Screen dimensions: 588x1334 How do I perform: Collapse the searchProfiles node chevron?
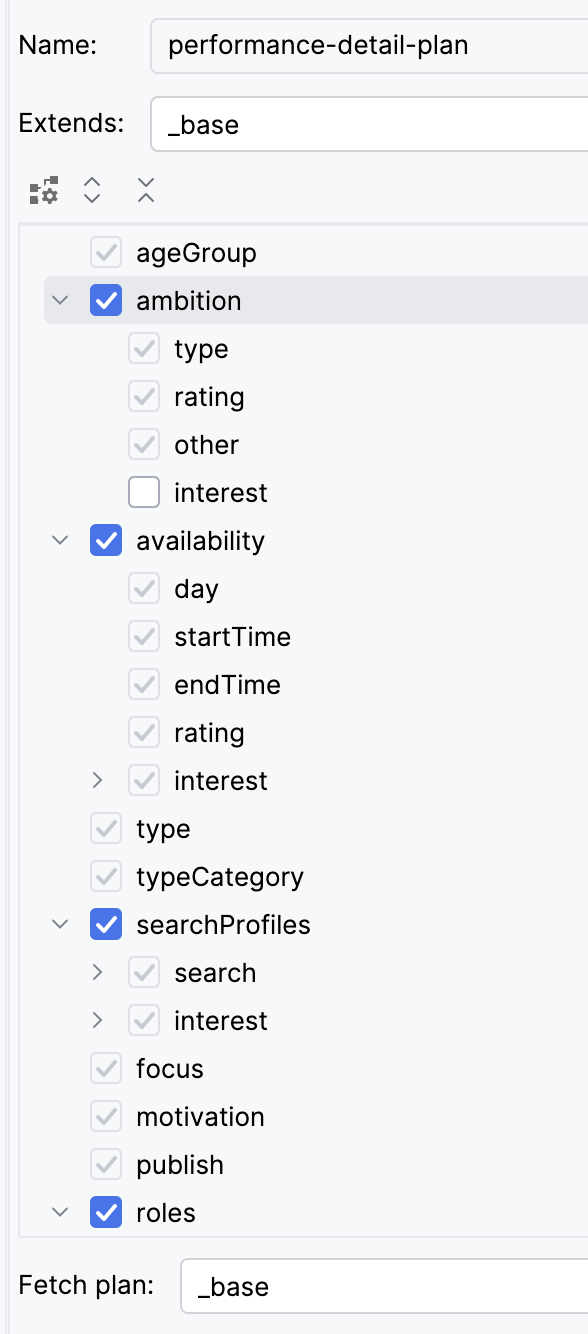tap(60, 925)
